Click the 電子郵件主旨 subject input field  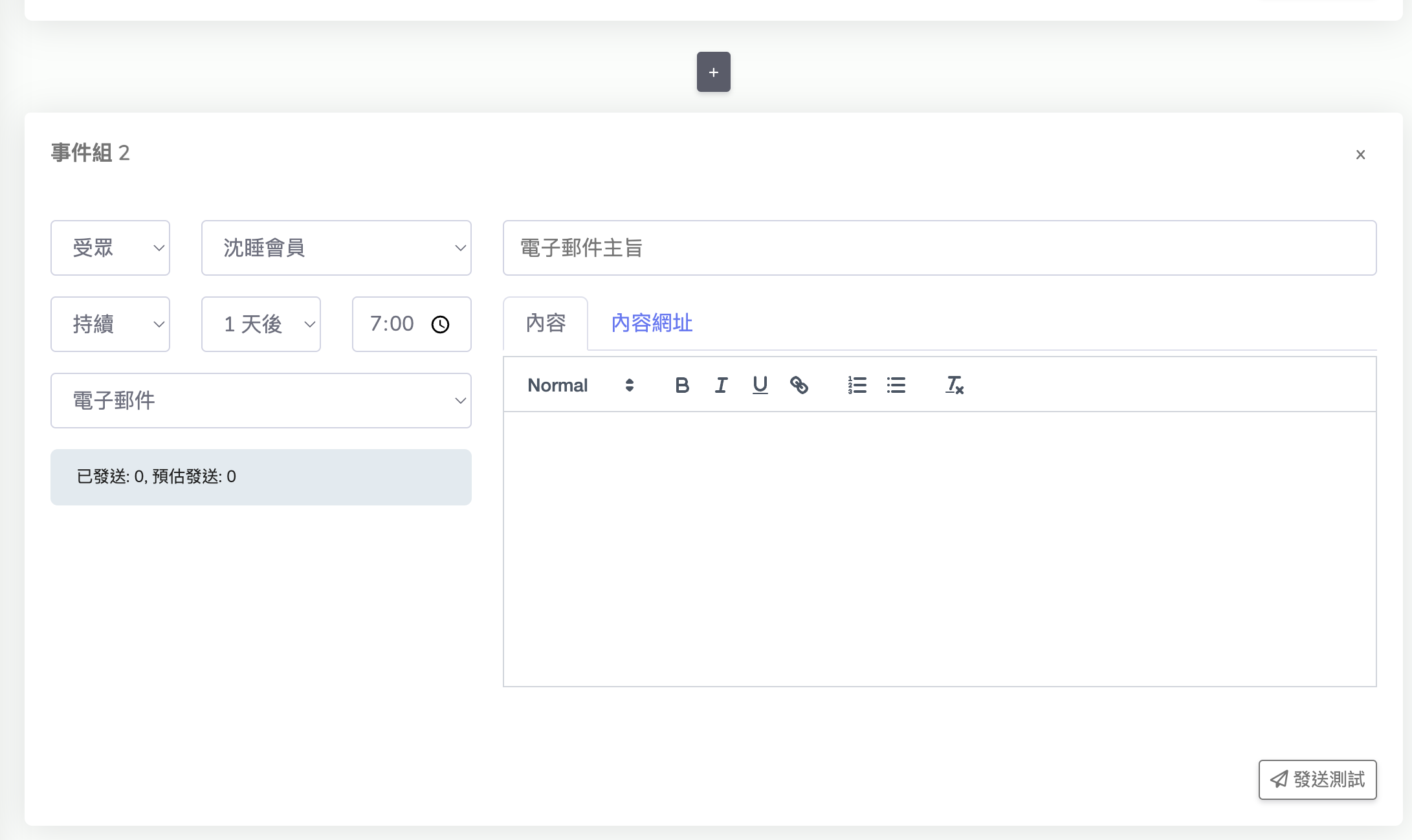pos(939,248)
